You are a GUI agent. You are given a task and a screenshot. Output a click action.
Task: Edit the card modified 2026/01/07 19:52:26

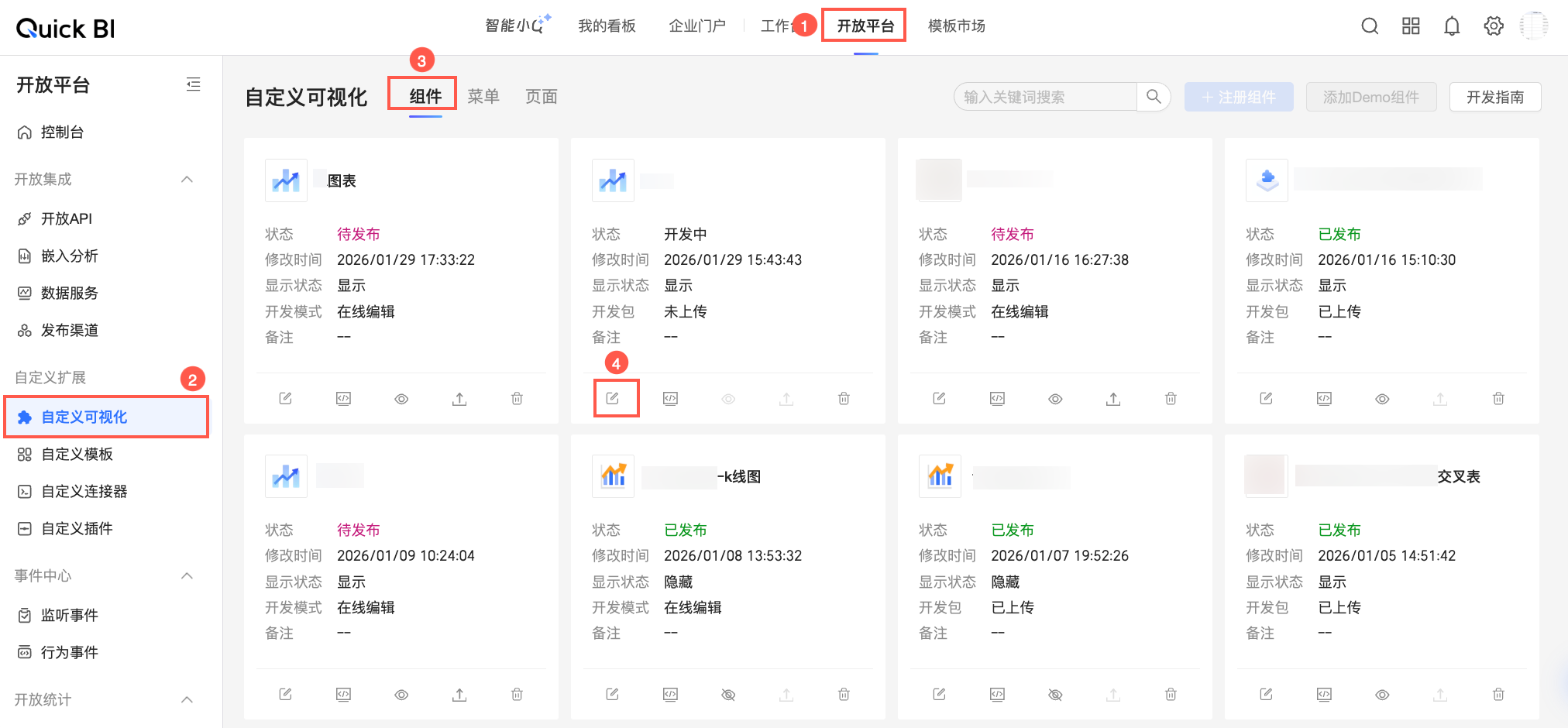pyautogui.click(x=939, y=694)
